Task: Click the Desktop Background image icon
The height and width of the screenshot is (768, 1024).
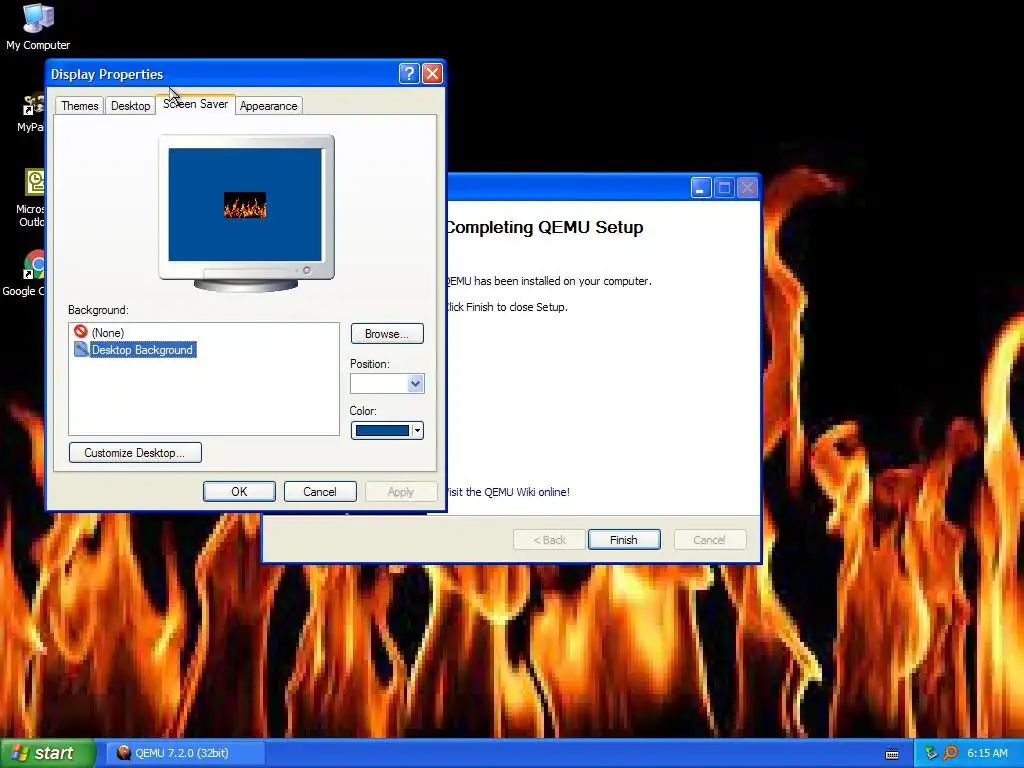Action: (x=81, y=349)
